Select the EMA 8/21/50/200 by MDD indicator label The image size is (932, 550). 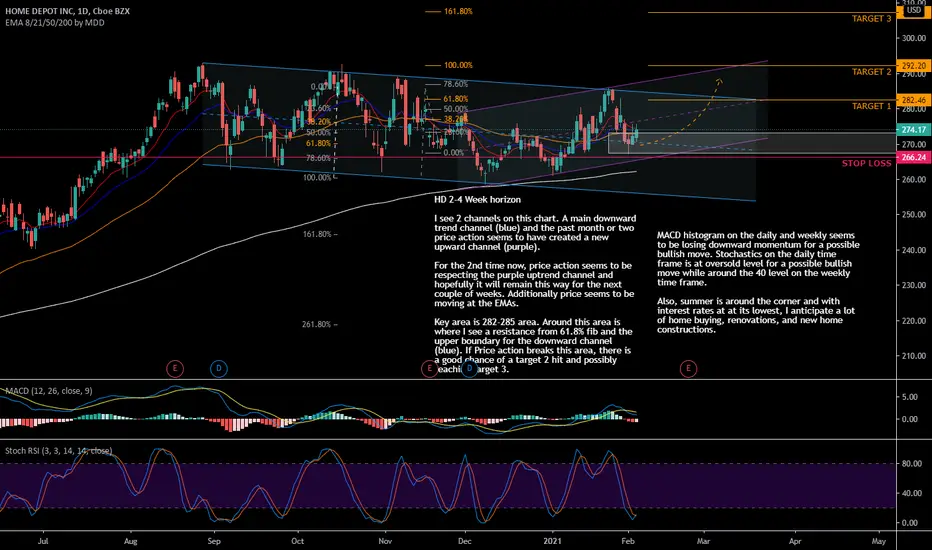click(x=55, y=23)
